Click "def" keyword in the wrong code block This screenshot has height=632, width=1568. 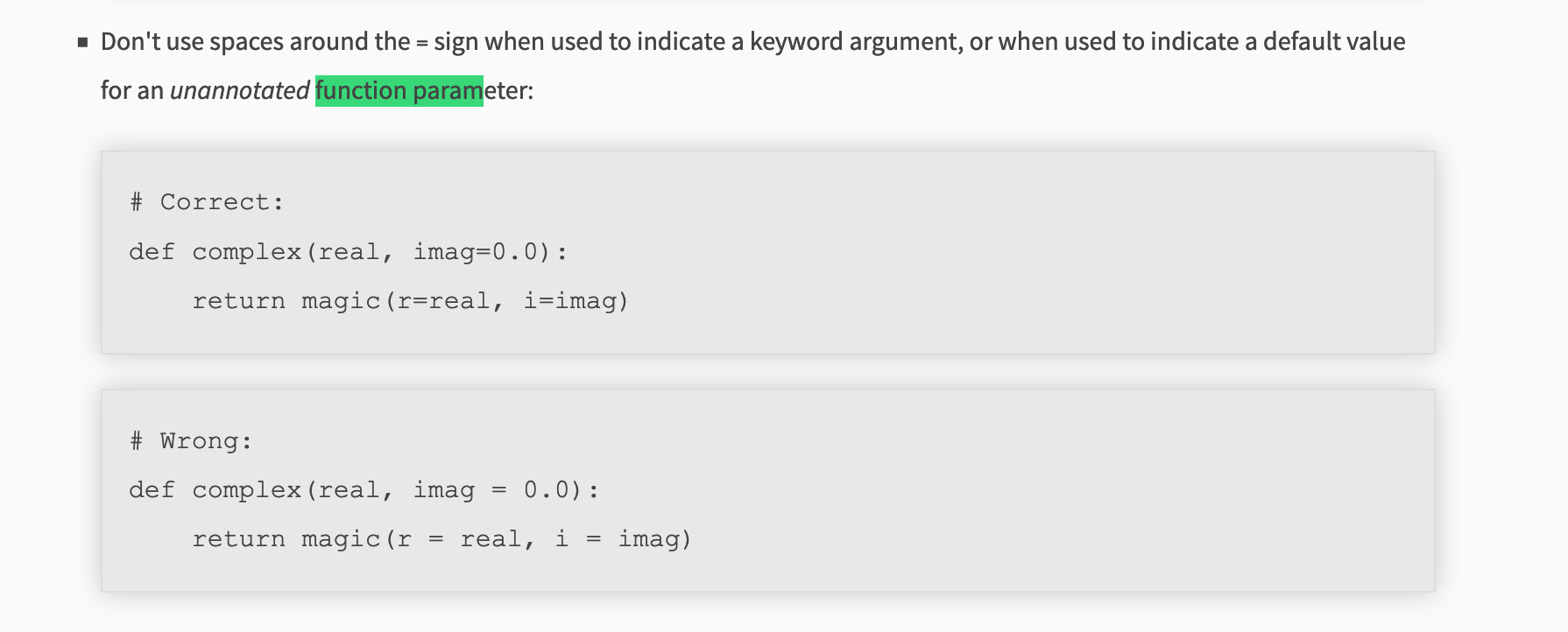coord(152,490)
